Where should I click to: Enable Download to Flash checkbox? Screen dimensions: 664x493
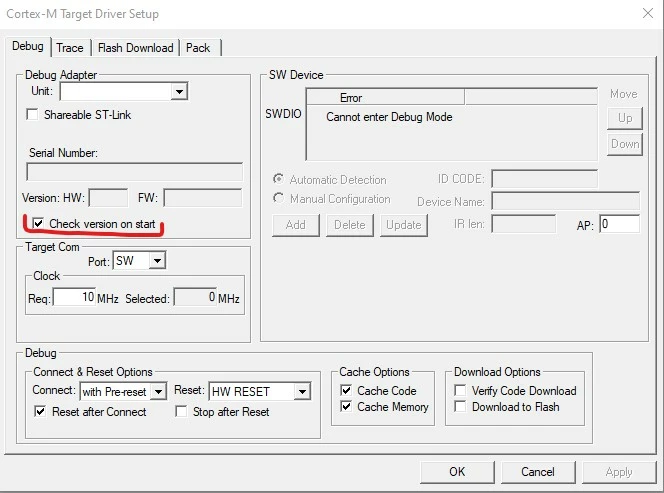(x=460, y=407)
